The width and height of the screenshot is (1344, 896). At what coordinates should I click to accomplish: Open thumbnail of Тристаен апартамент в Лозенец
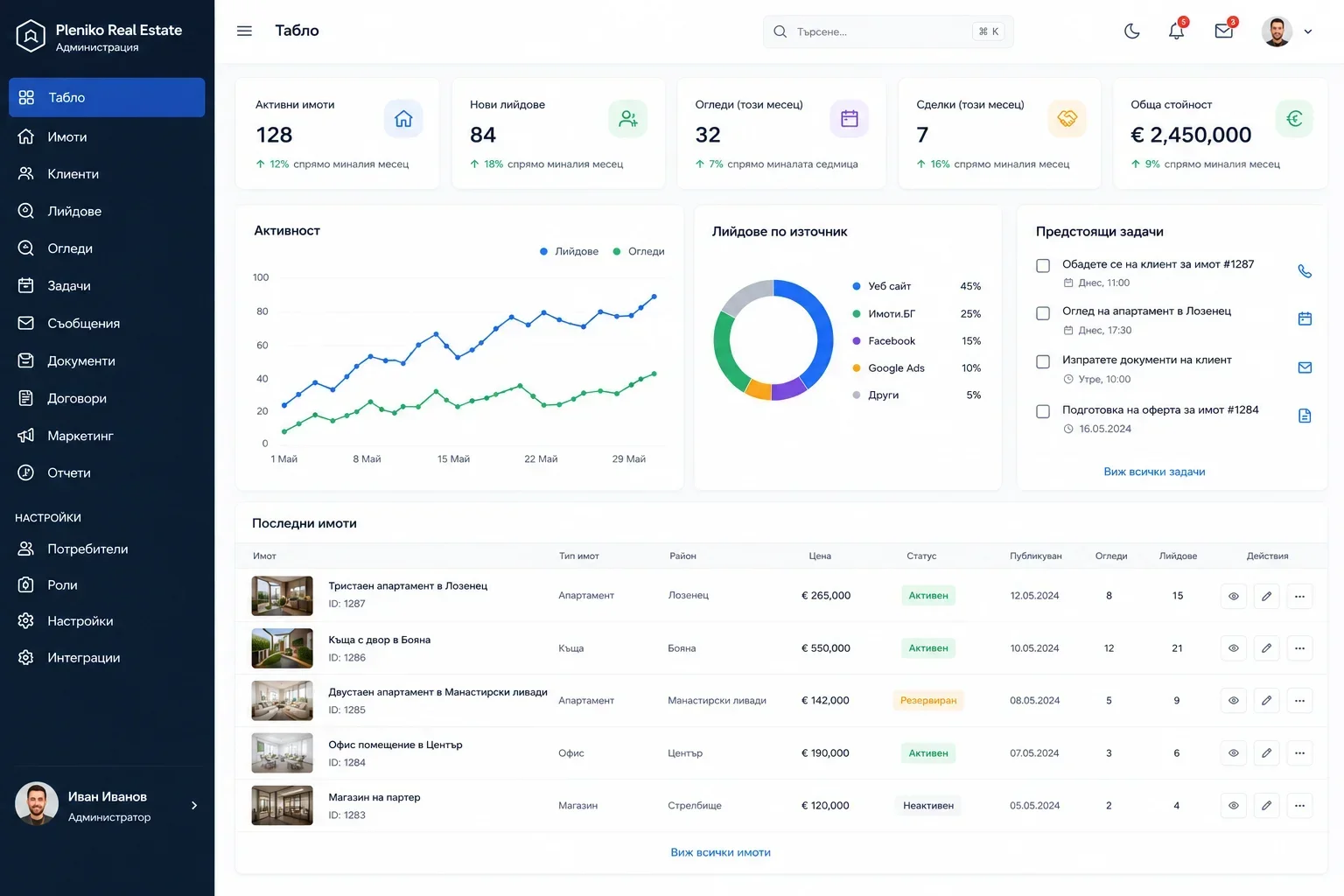pyautogui.click(x=282, y=596)
